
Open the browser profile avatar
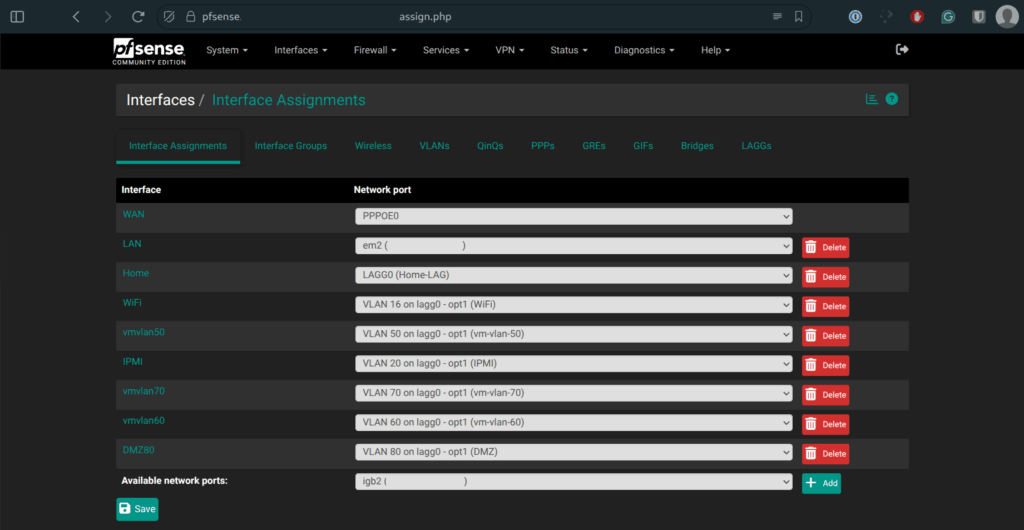click(x=1006, y=17)
